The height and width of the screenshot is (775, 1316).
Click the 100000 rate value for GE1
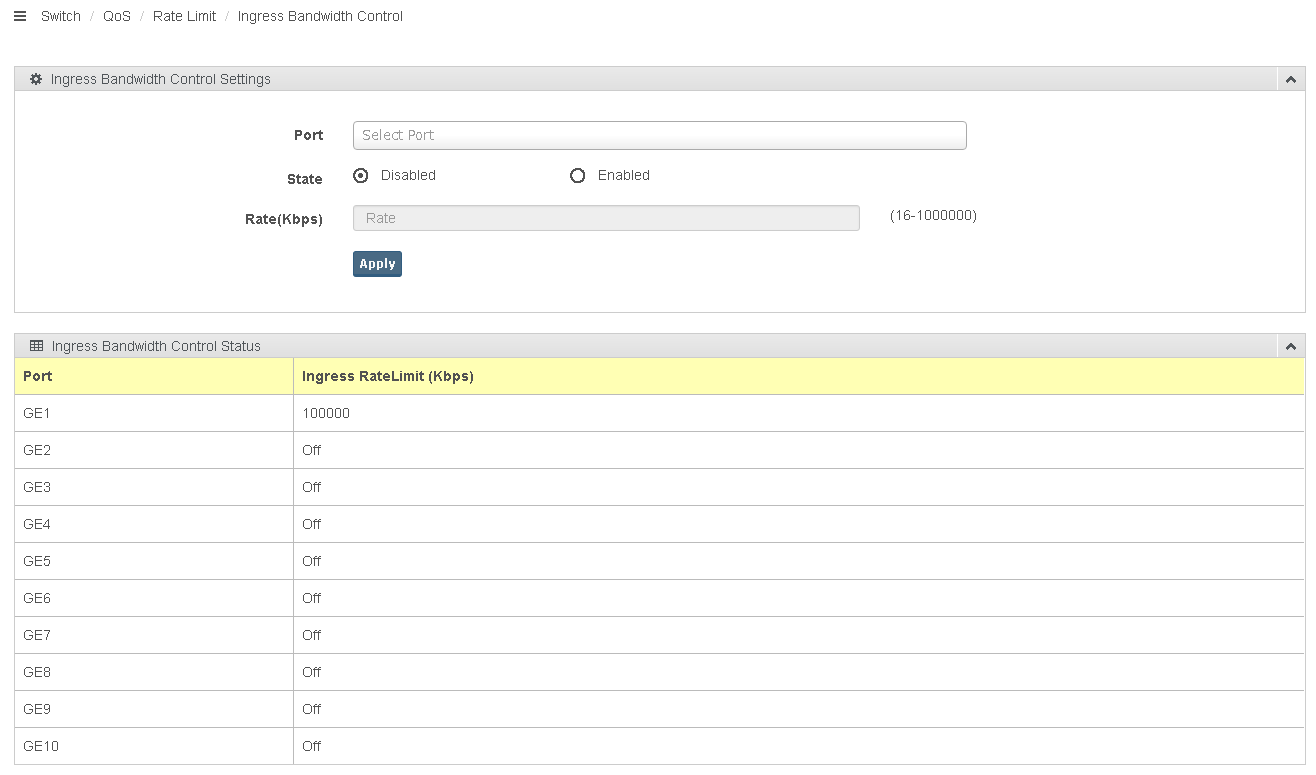coord(326,413)
